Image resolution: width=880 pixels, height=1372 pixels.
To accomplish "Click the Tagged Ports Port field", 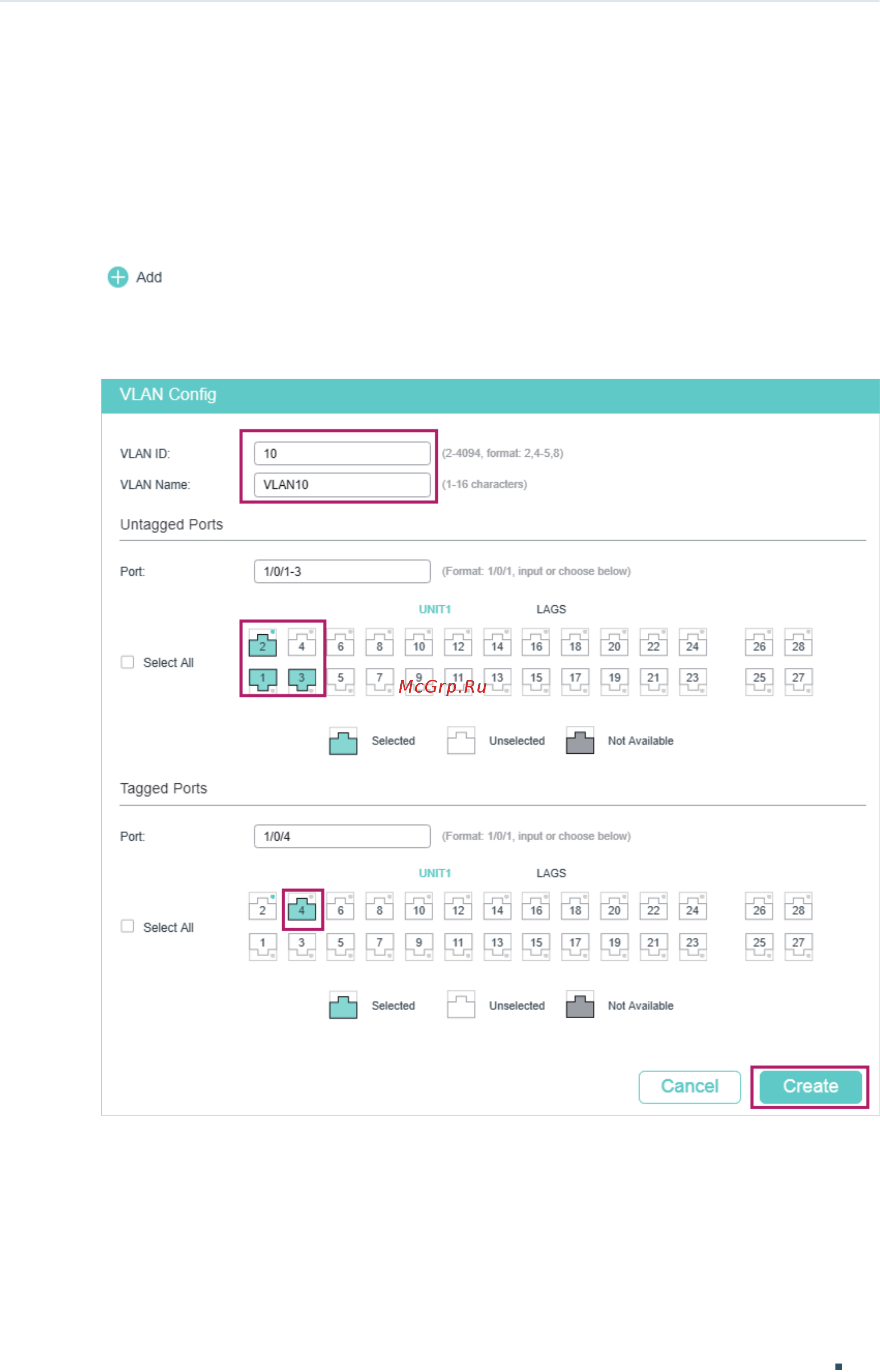I will click(x=342, y=836).
